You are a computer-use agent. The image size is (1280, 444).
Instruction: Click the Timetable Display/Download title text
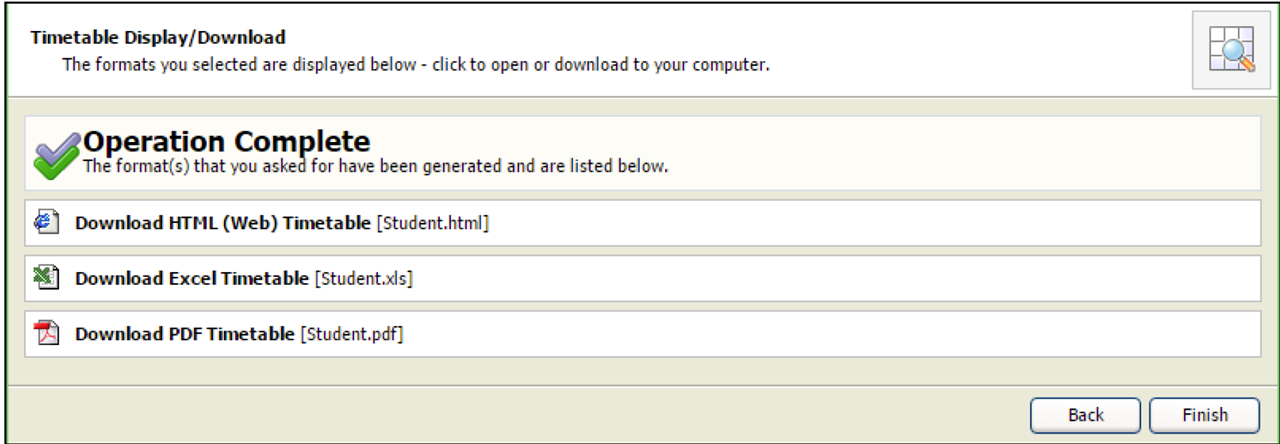(158, 37)
